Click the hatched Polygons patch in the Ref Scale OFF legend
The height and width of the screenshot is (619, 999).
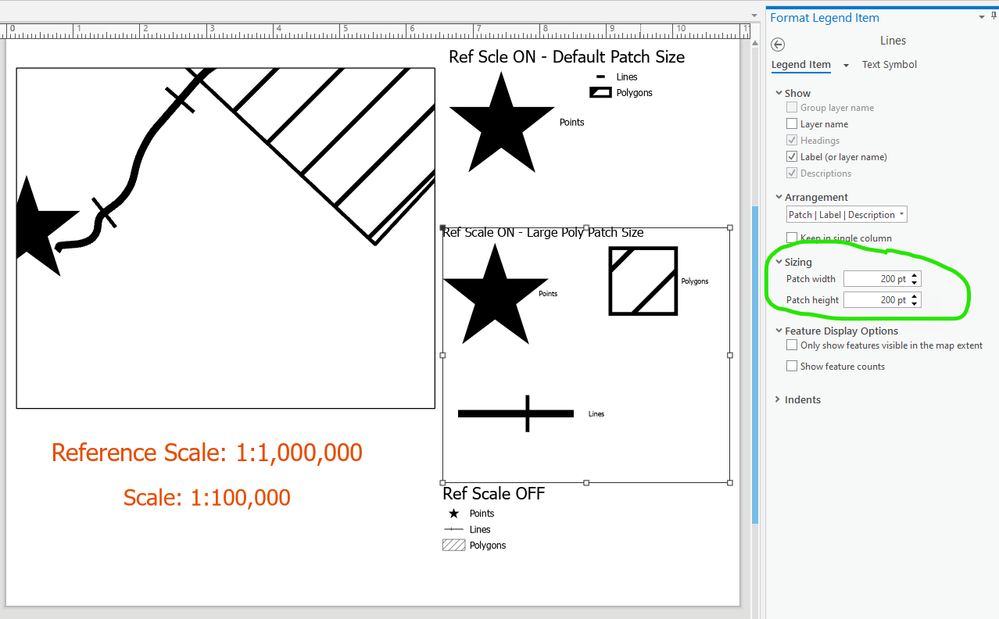(x=454, y=545)
